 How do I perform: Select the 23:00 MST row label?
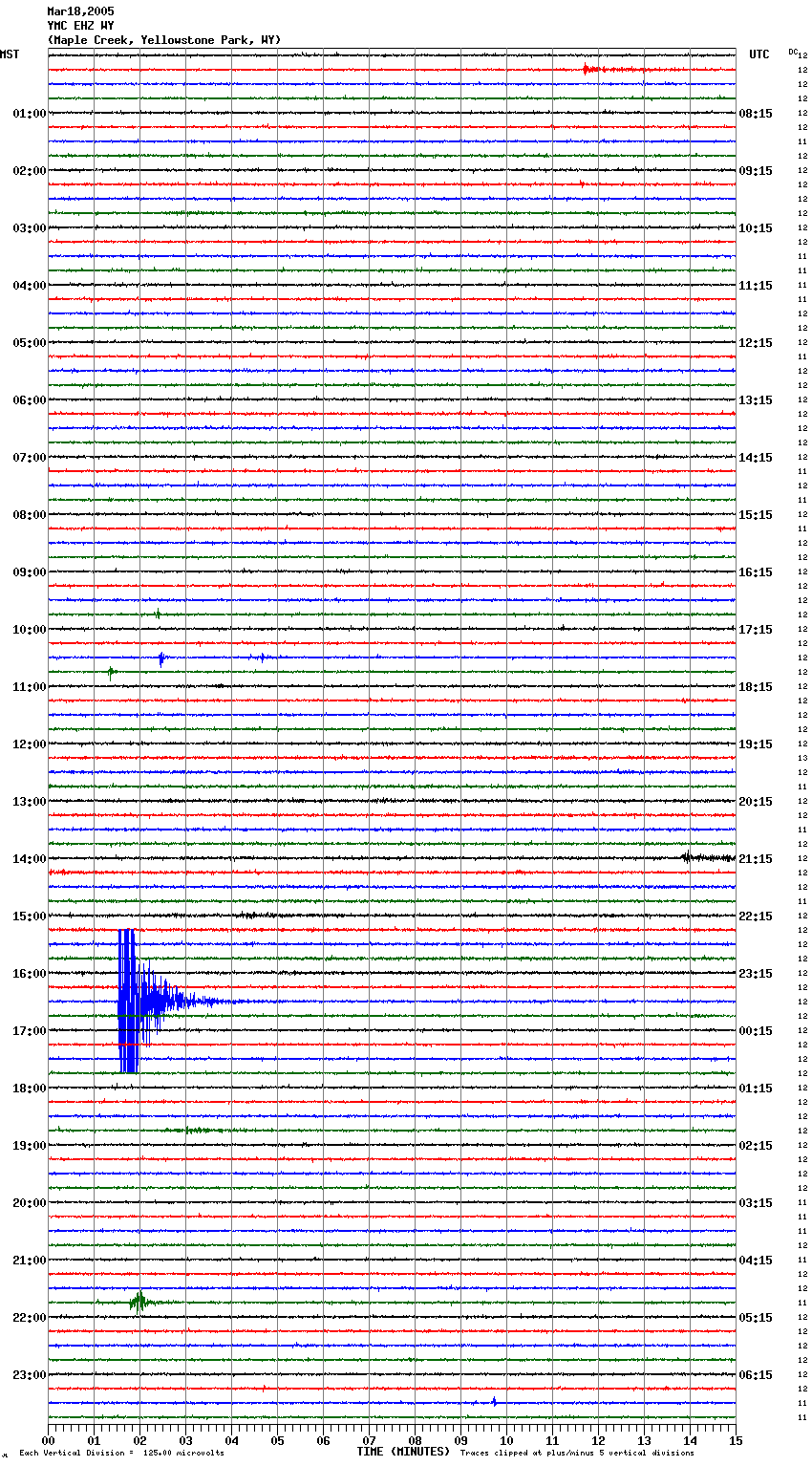click(x=30, y=1375)
